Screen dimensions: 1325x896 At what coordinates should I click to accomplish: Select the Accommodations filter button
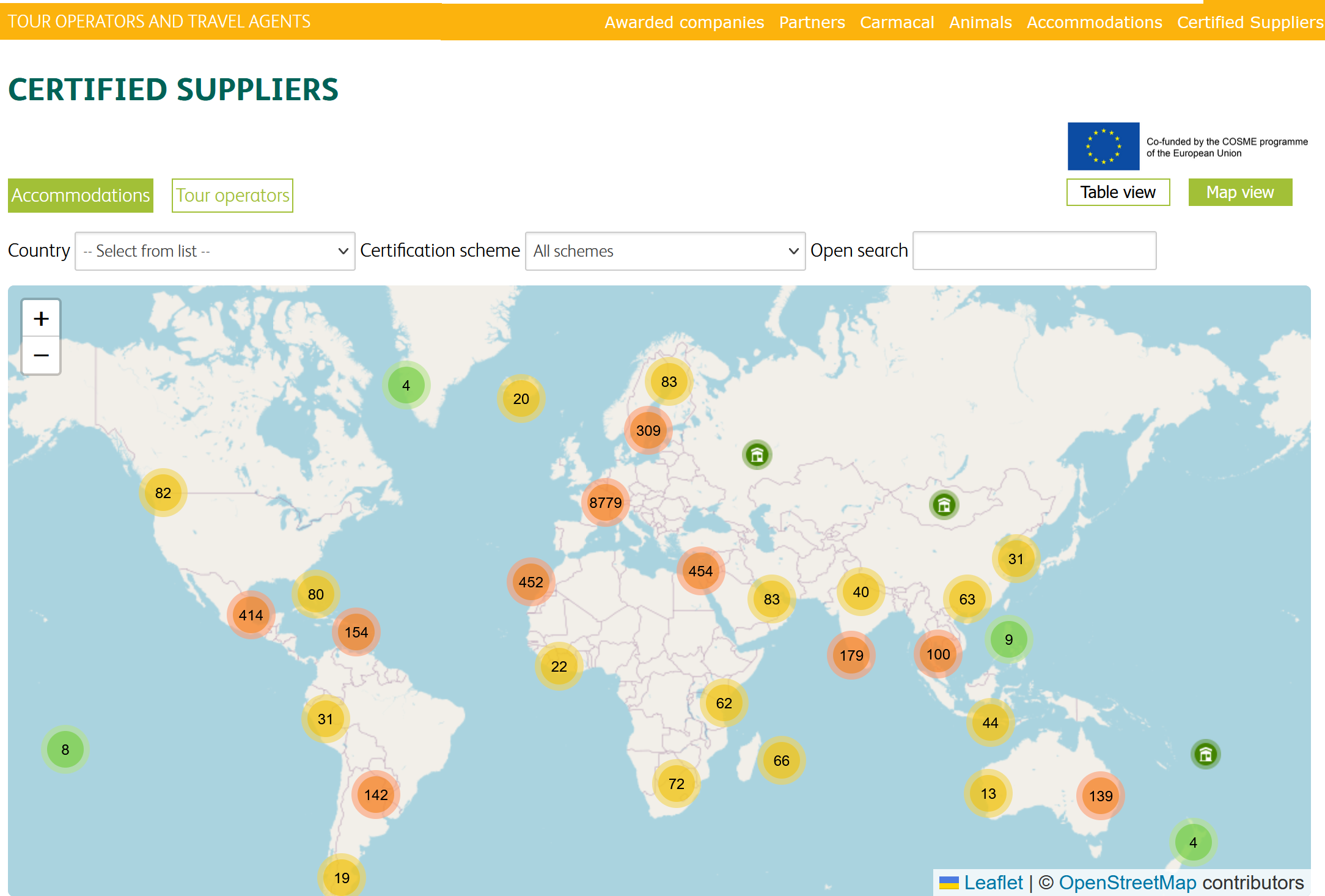pos(81,196)
